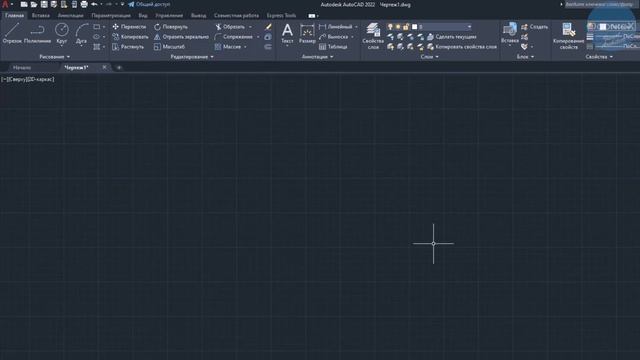640x360 pixels.
Task: Click Общий доступ (Share) button
Action: pyautogui.click(x=149, y=4)
